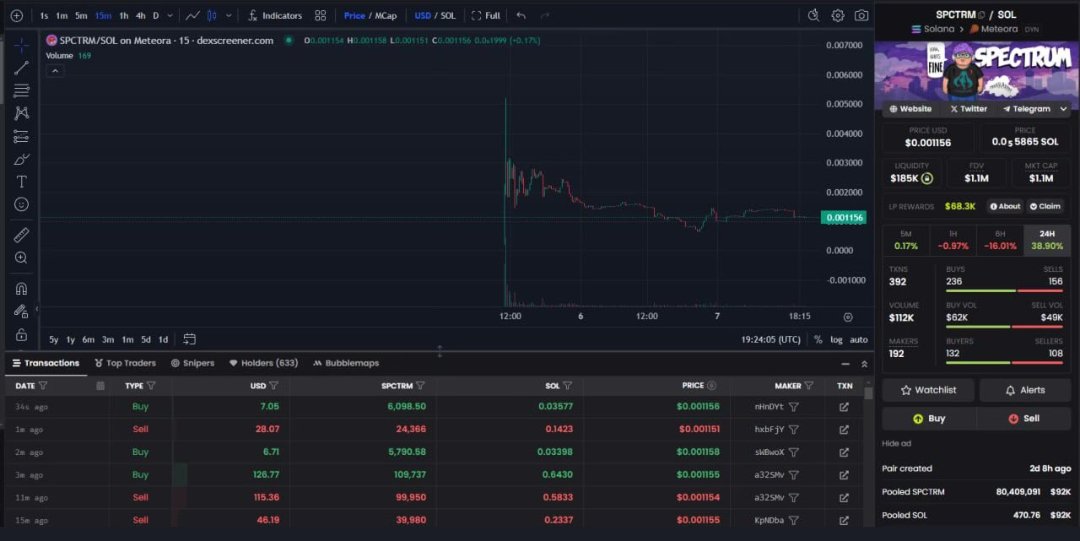Viewport: 1080px width, 541px height.
Task: Select candlestick chart style
Action: pos(212,16)
